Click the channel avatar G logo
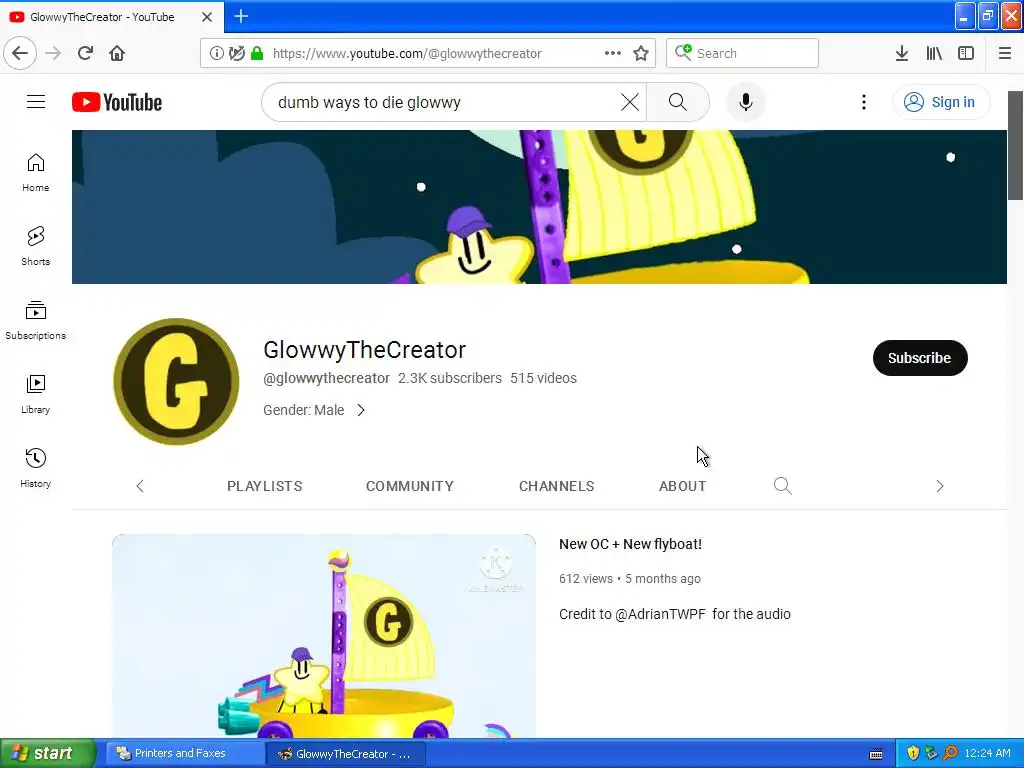Image resolution: width=1024 pixels, height=768 pixels. tap(176, 381)
